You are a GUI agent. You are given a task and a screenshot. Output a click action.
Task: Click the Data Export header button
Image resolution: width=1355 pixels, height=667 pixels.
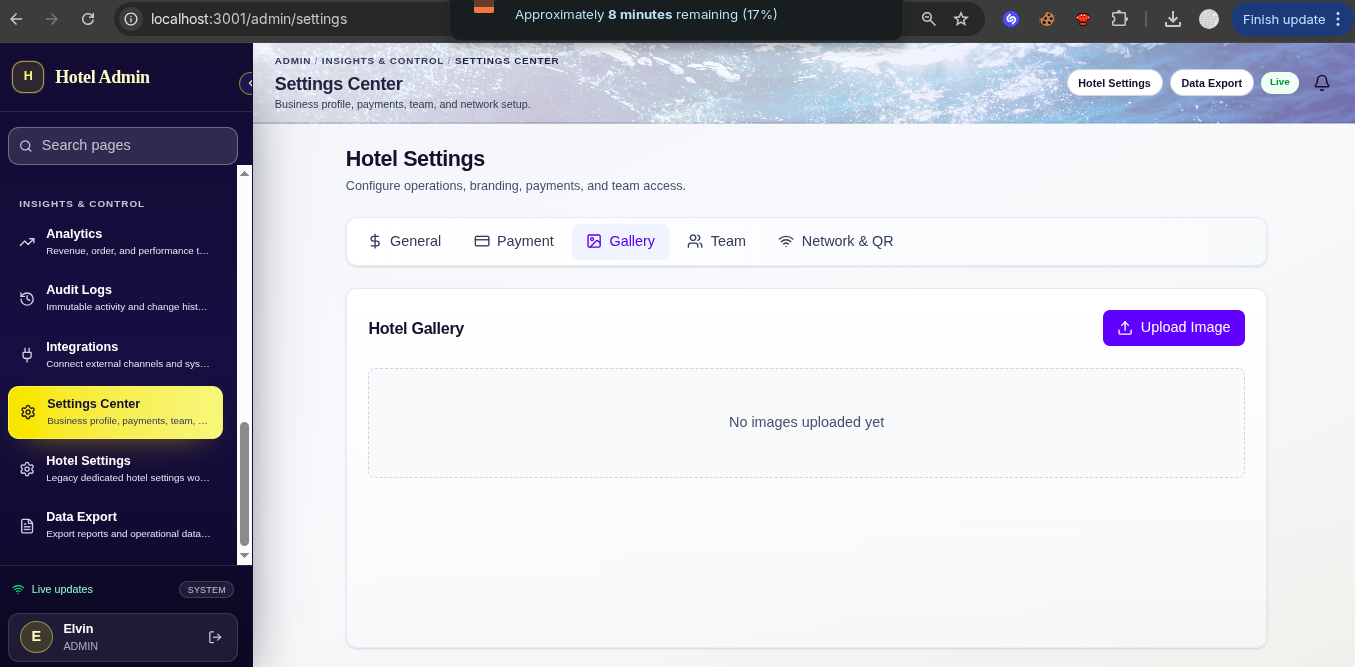[x=1211, y=83]
